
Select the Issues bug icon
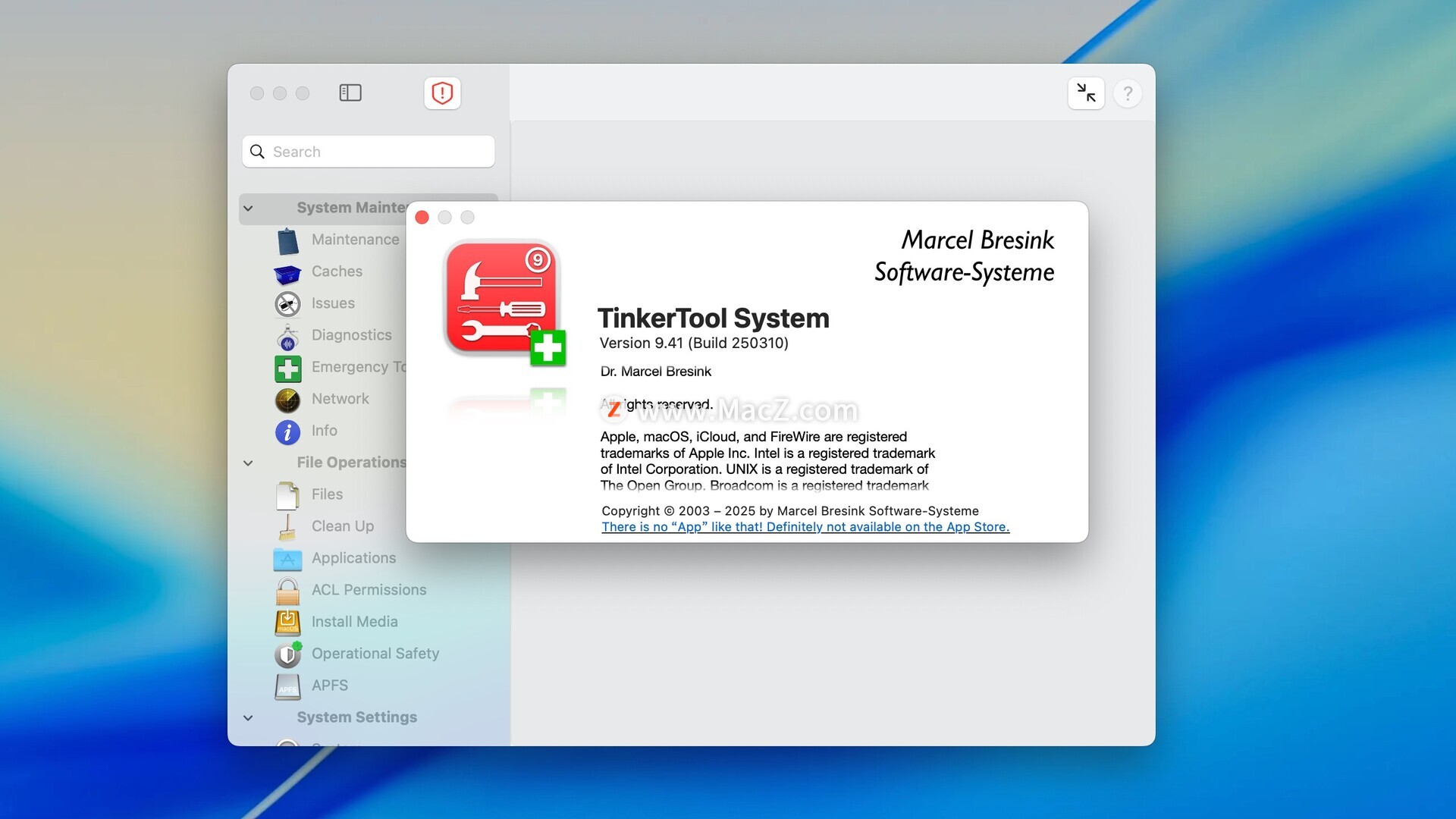point(287,304)
